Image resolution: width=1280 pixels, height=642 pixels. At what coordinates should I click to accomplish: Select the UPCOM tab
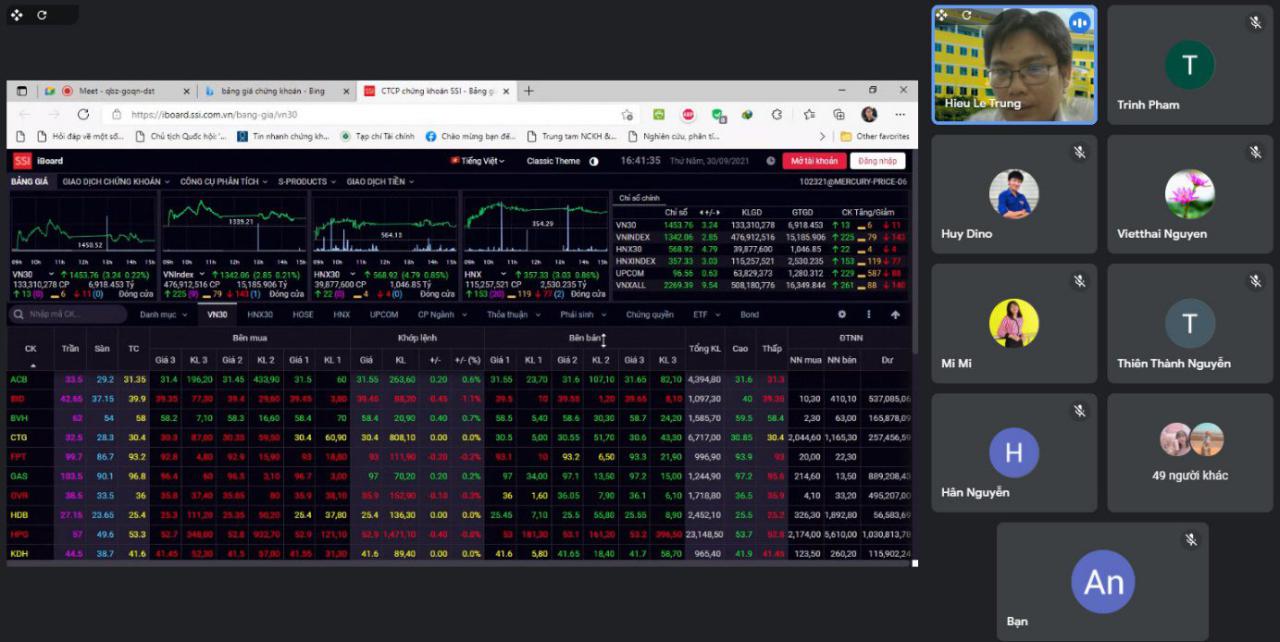[383, 314]
